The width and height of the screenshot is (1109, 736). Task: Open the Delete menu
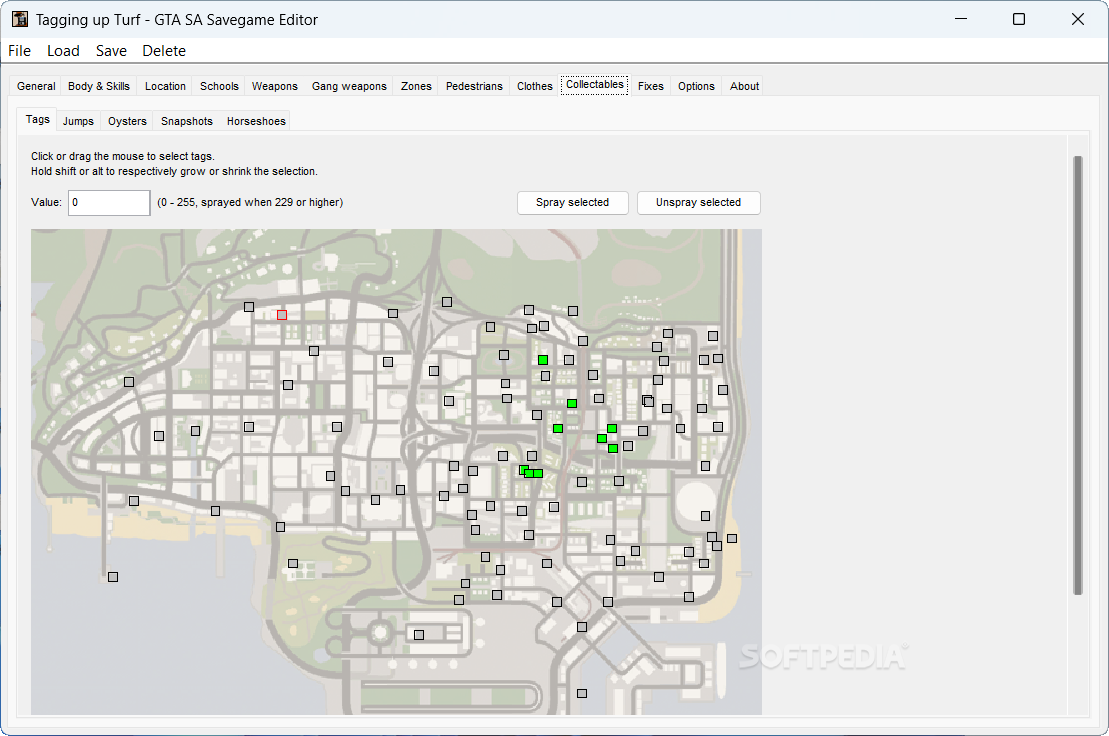pos(163,51)
